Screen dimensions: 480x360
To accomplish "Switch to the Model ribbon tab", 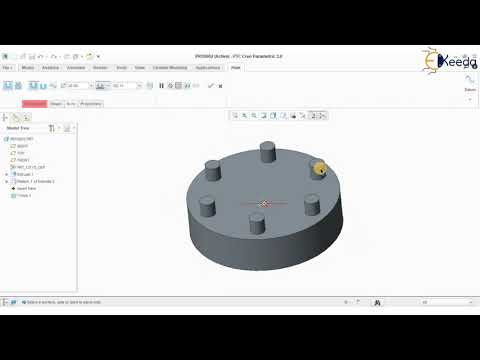I will click(x=28, y=68).
